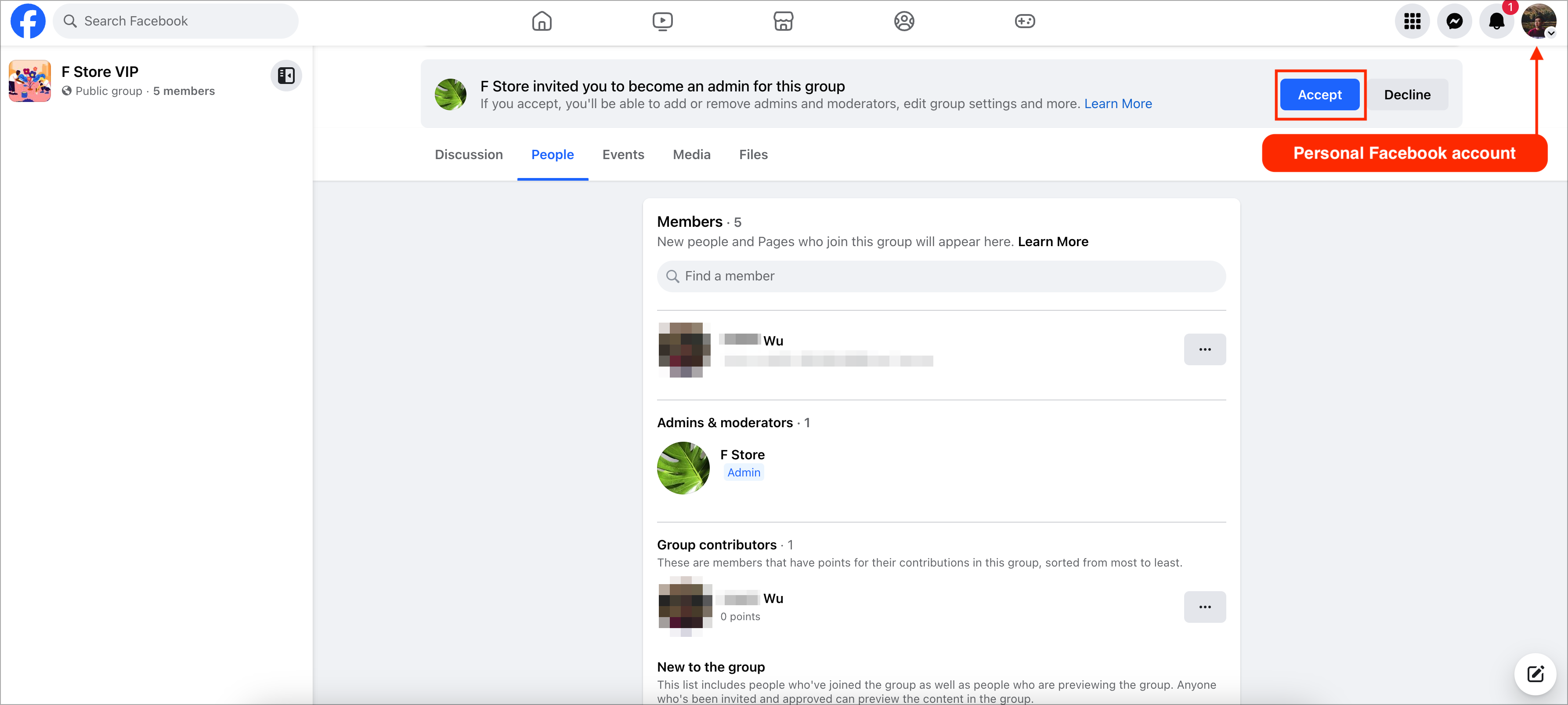Click the Facebook logo
The image size is (1568, 705).
pos(28,22)
